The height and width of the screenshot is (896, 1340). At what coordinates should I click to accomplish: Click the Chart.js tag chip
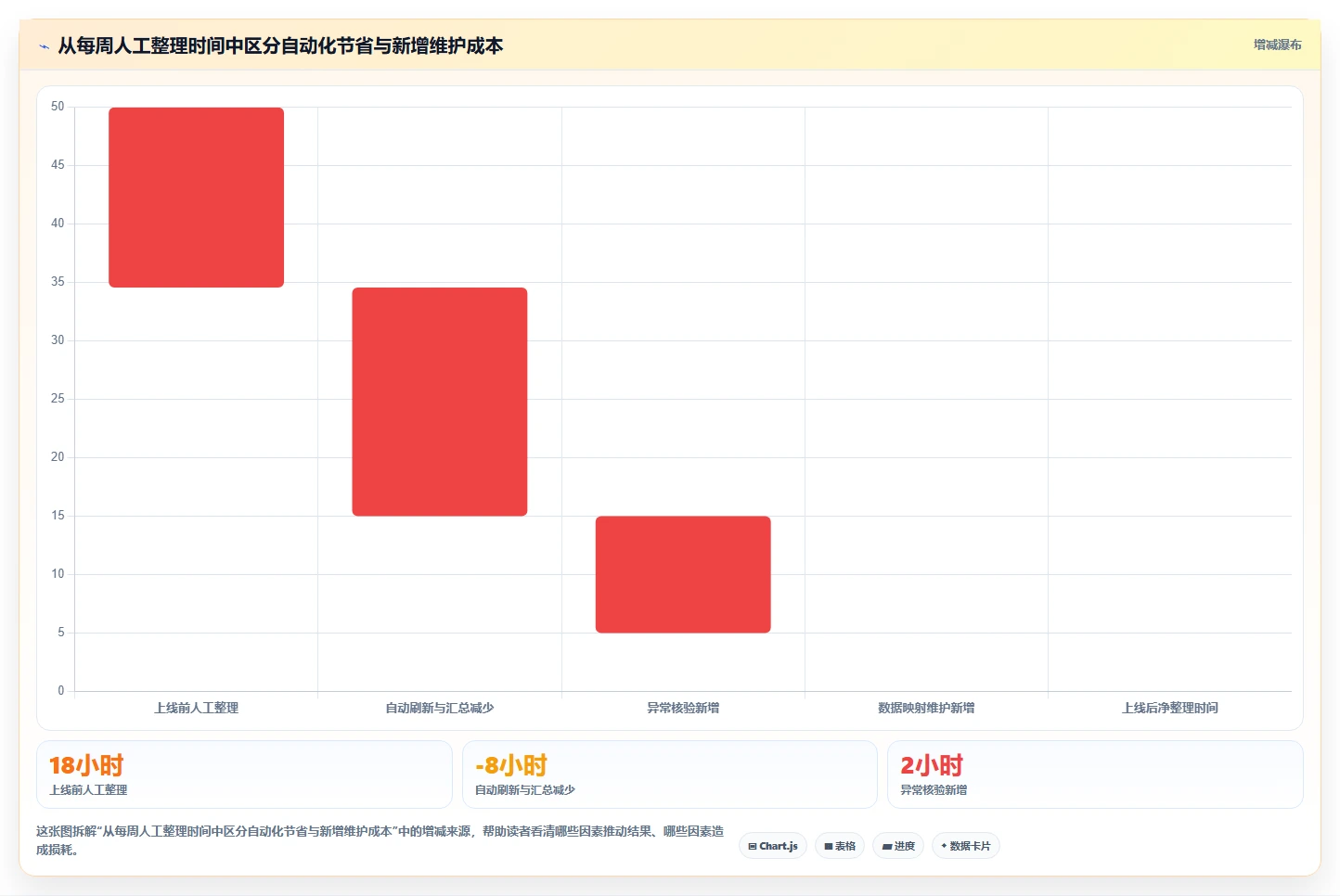point(773,846)
